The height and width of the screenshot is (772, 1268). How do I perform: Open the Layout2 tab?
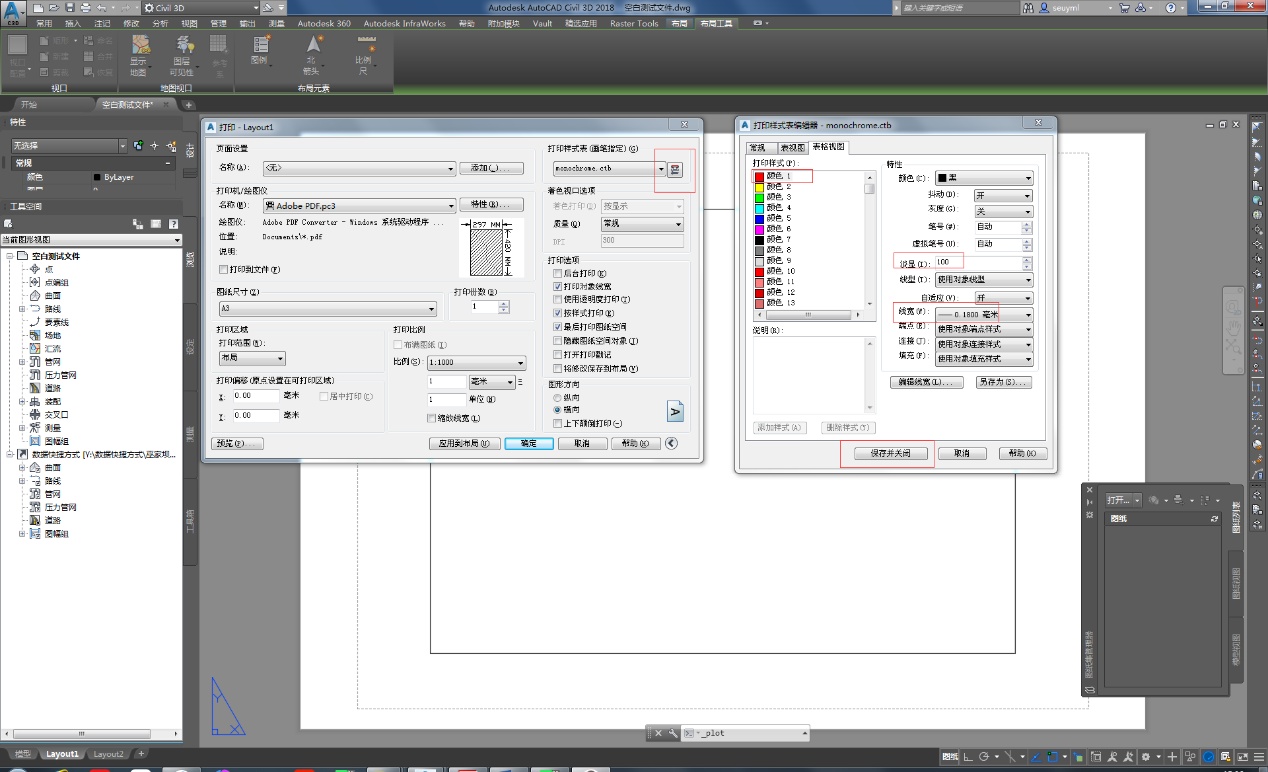coord(107,754)
